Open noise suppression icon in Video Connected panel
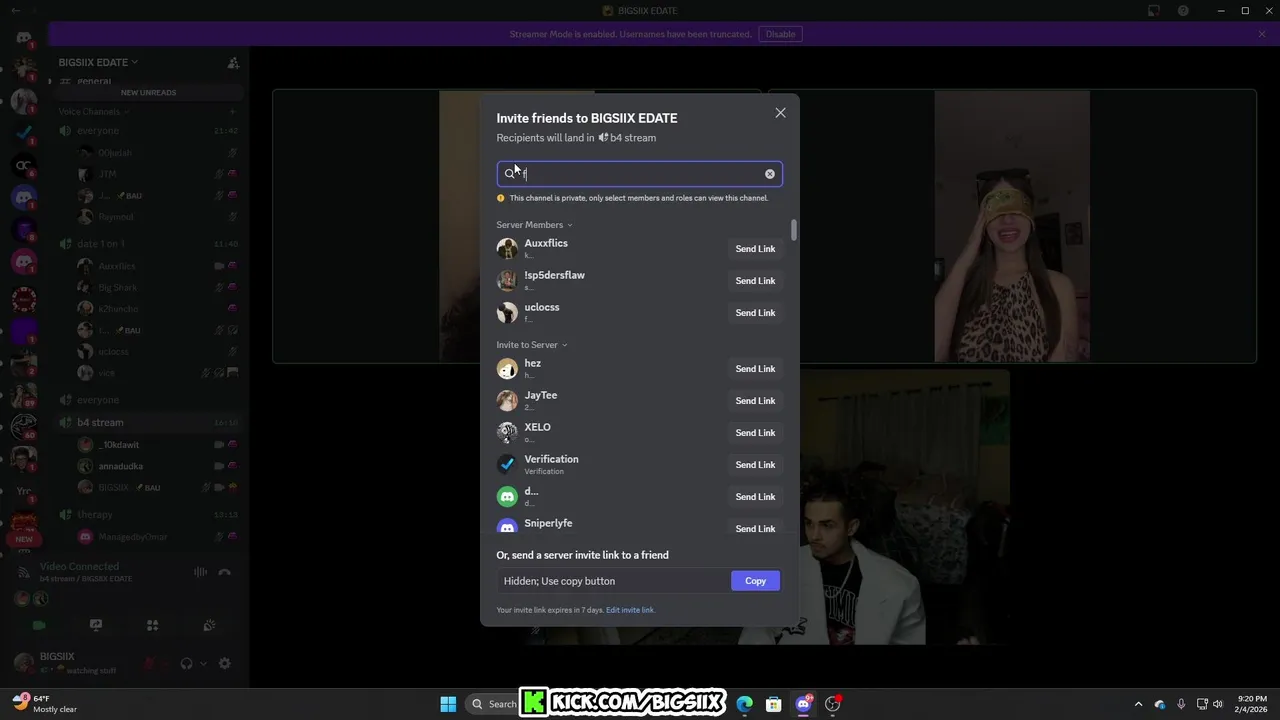 (201, 572)
